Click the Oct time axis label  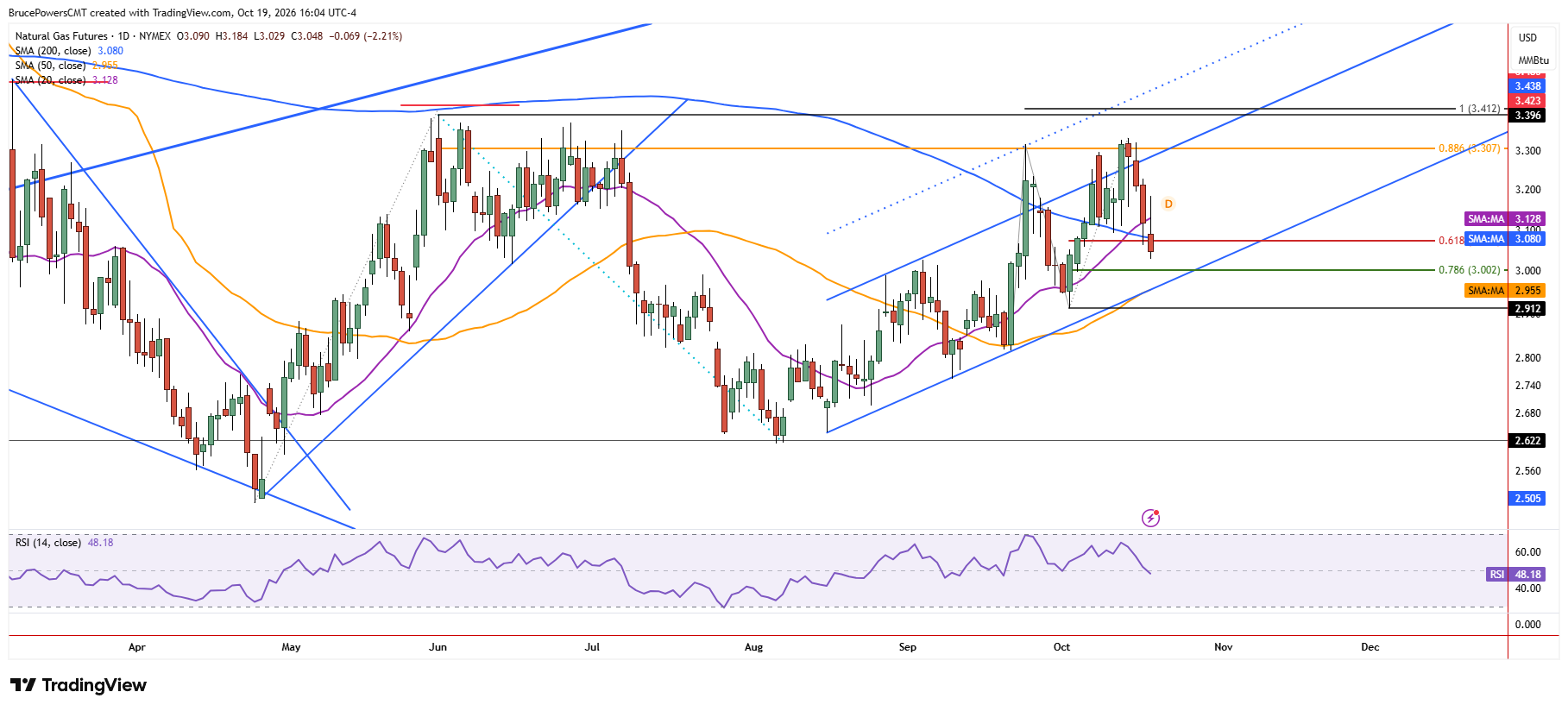tap(1061, 647)
